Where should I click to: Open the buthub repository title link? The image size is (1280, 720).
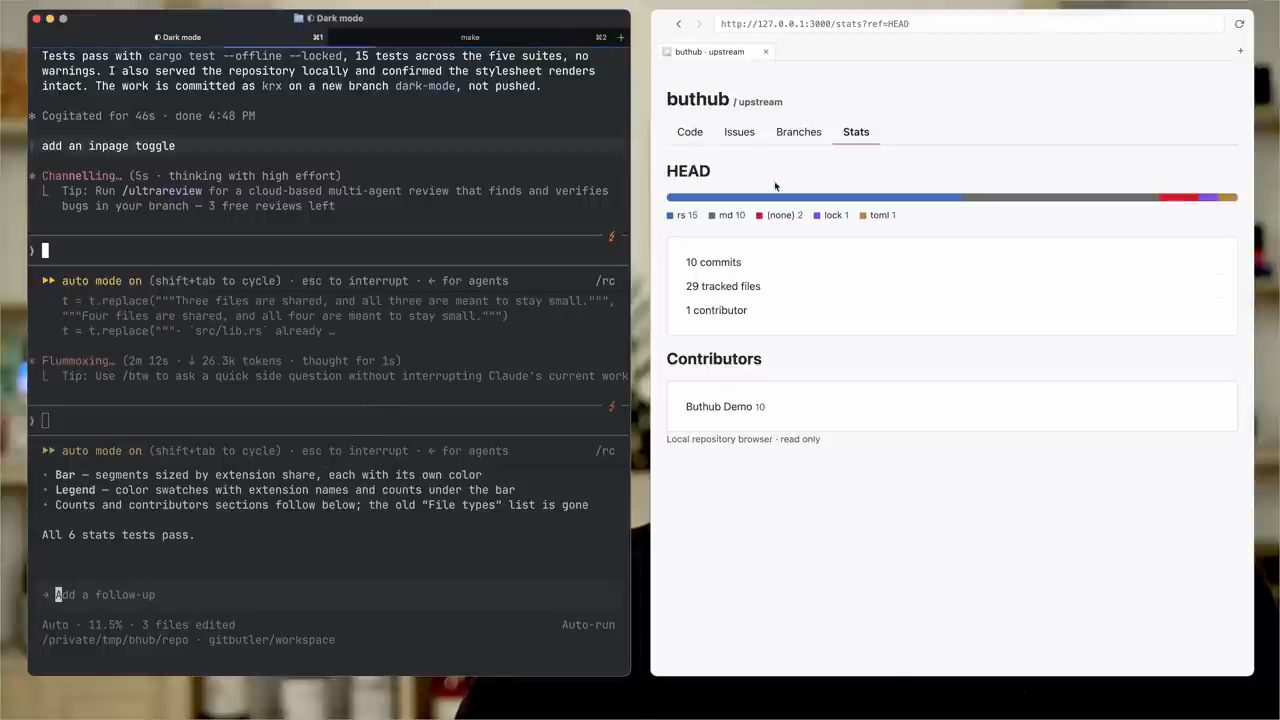pos(698,99)
